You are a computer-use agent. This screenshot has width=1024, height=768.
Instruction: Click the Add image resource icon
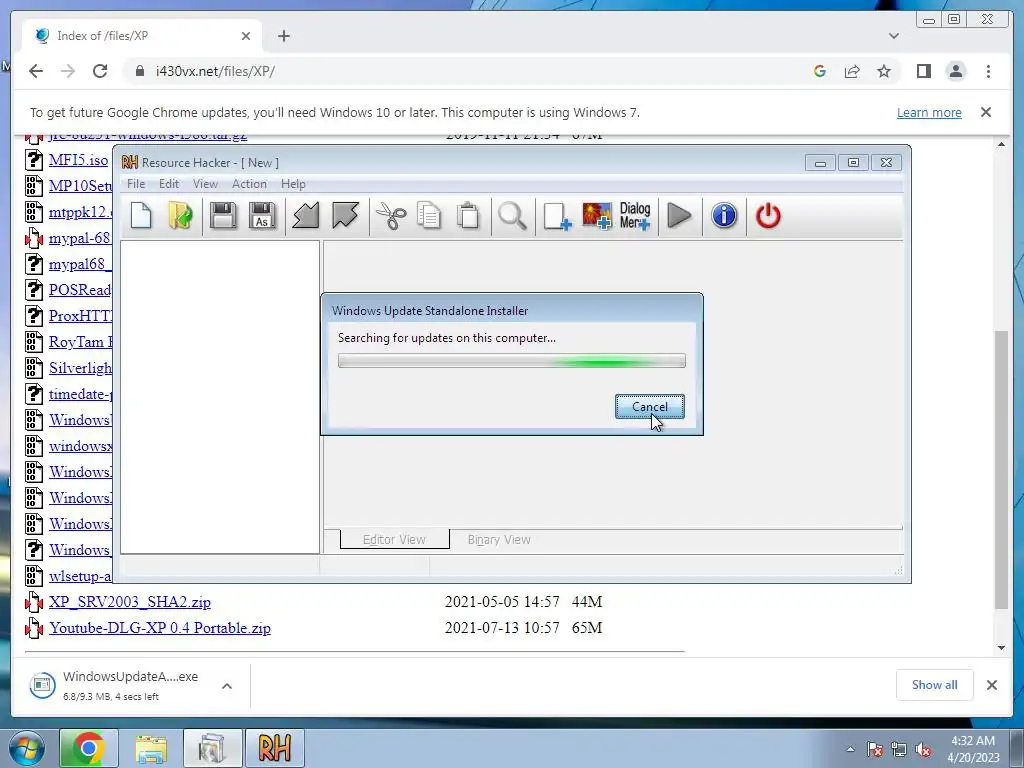596,216
